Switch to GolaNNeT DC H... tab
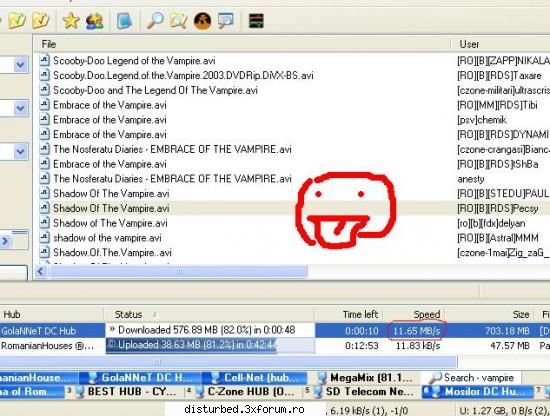The height and width of the screenshot is (416, 550). tap(140, 378)
